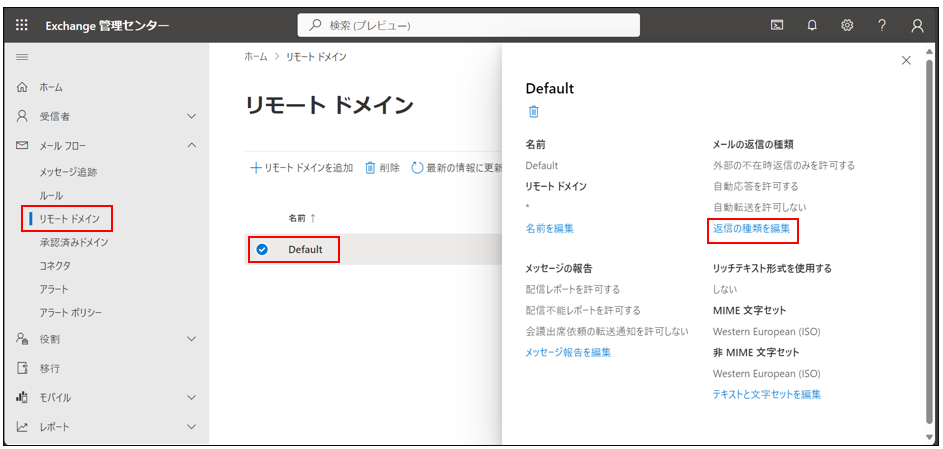This screenshot has width=943, height=449.
Task: Open 承認済みドメイン in the sidebar
Action: point(74,242)
